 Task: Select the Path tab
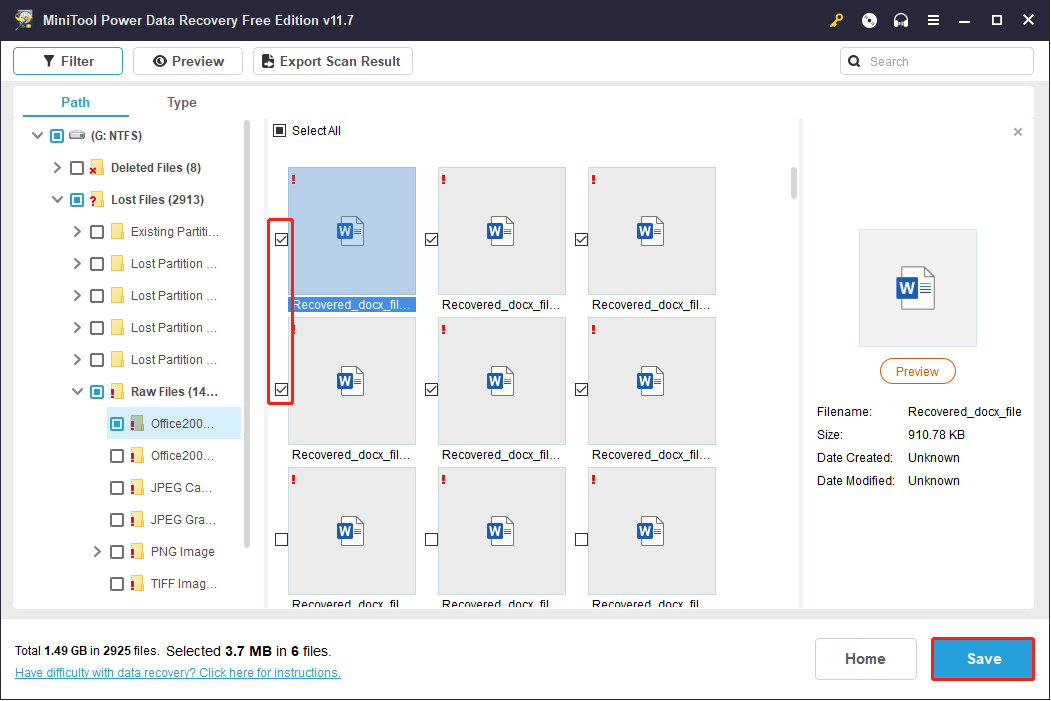[x=75, y=102]
